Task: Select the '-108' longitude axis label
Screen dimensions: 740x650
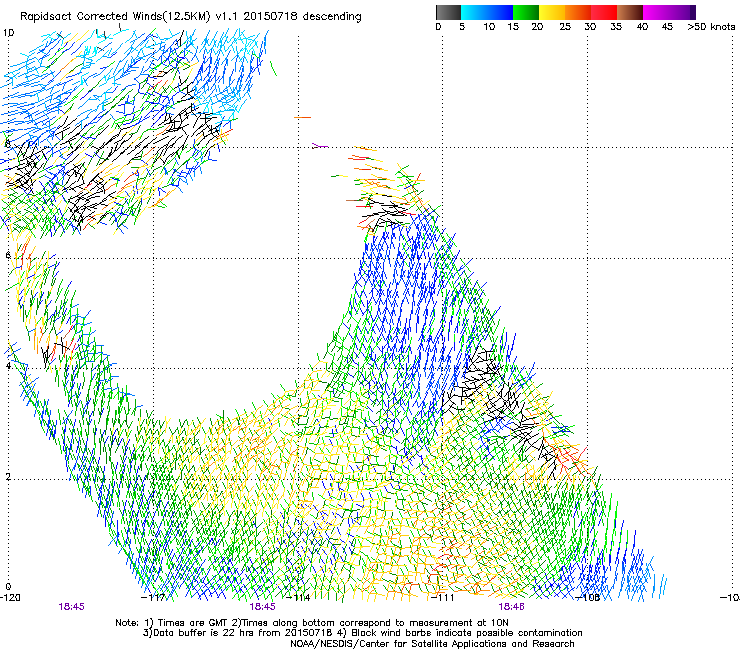Action: (588, 598)
